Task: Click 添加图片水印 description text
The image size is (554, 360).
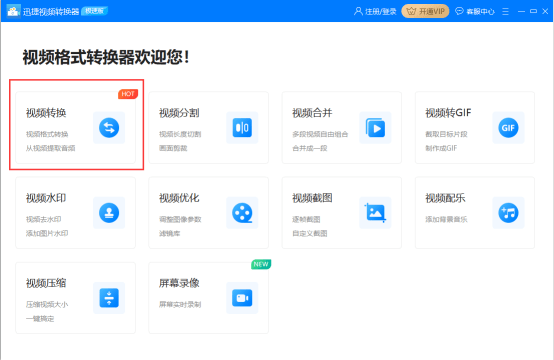Action: [47, 233]
